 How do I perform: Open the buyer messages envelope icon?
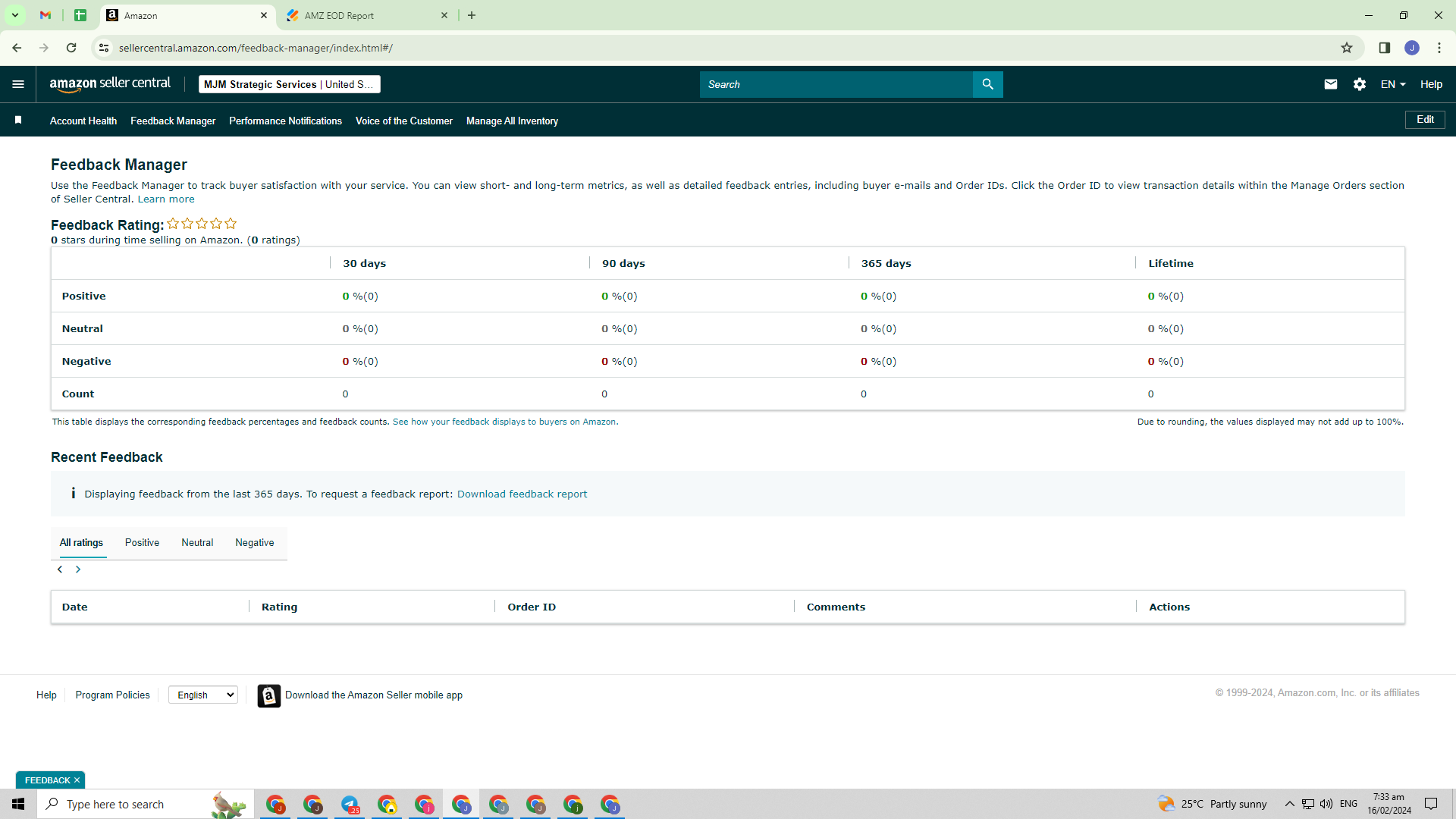(x=1331, y=84)
